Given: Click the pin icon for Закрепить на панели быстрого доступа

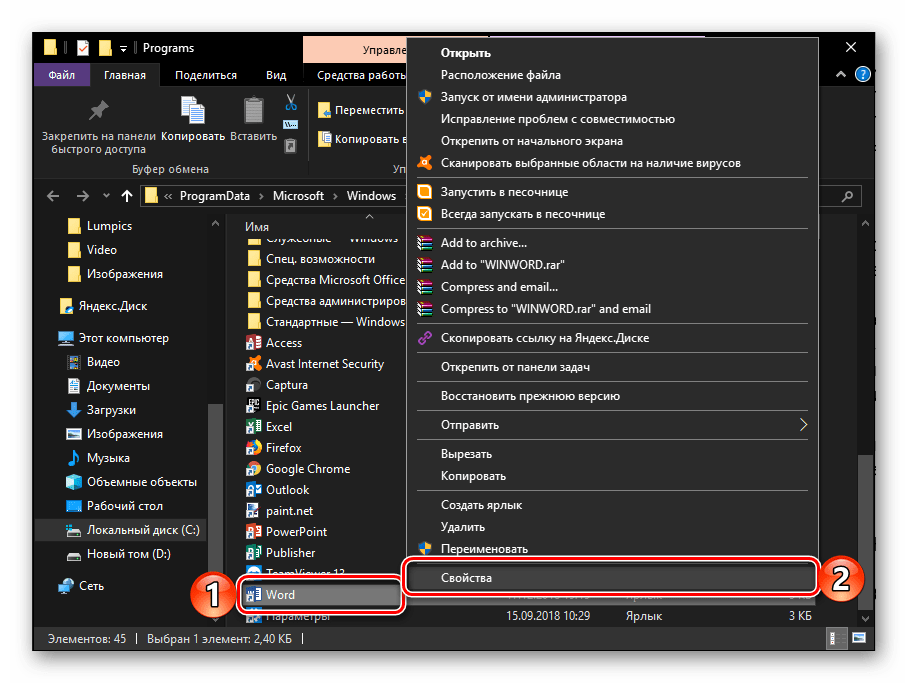Looking at the screenshot, I should click(97, 110).
